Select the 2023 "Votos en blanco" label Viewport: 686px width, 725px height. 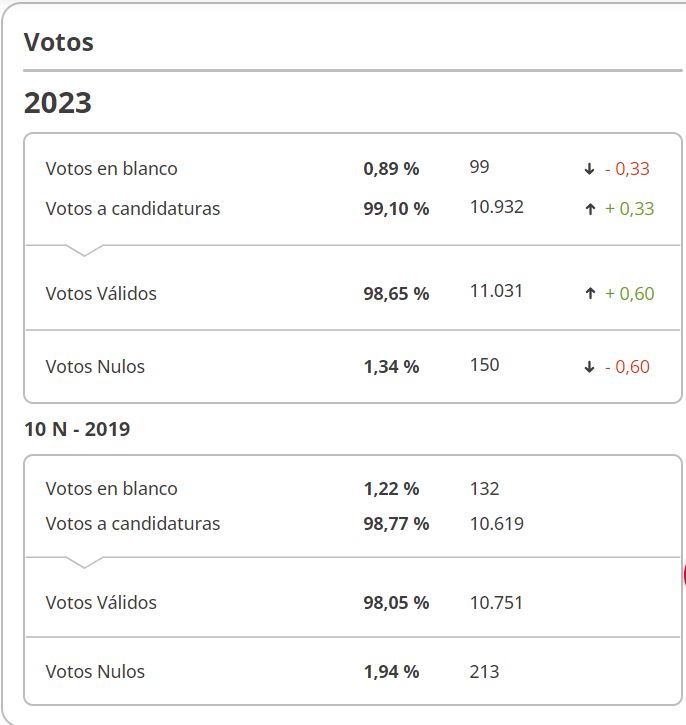tap(111, 169)
